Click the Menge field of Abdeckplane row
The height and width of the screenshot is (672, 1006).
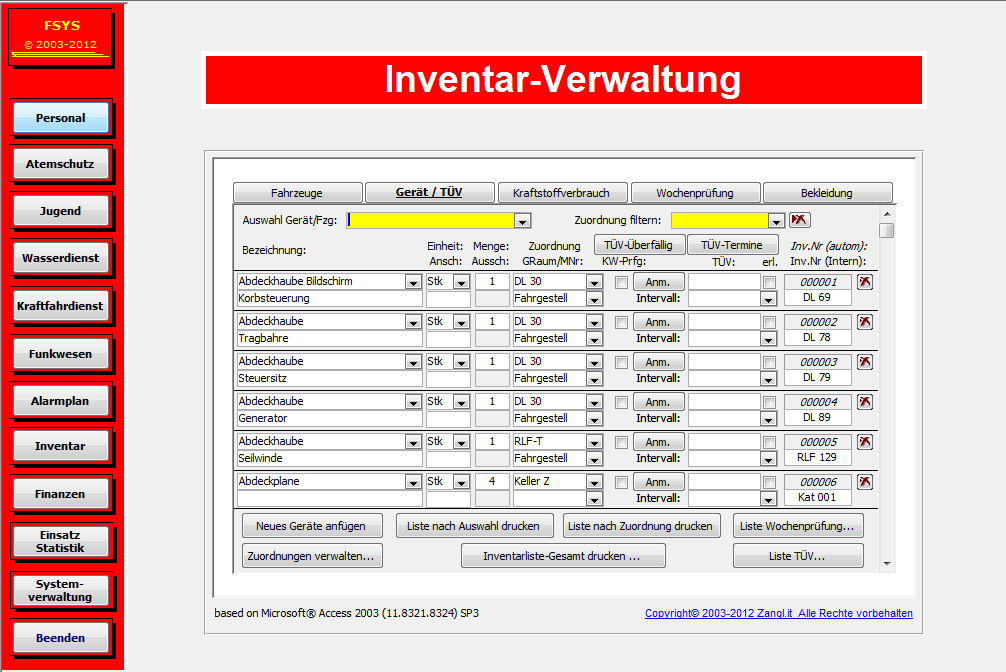tap(492, 481)
